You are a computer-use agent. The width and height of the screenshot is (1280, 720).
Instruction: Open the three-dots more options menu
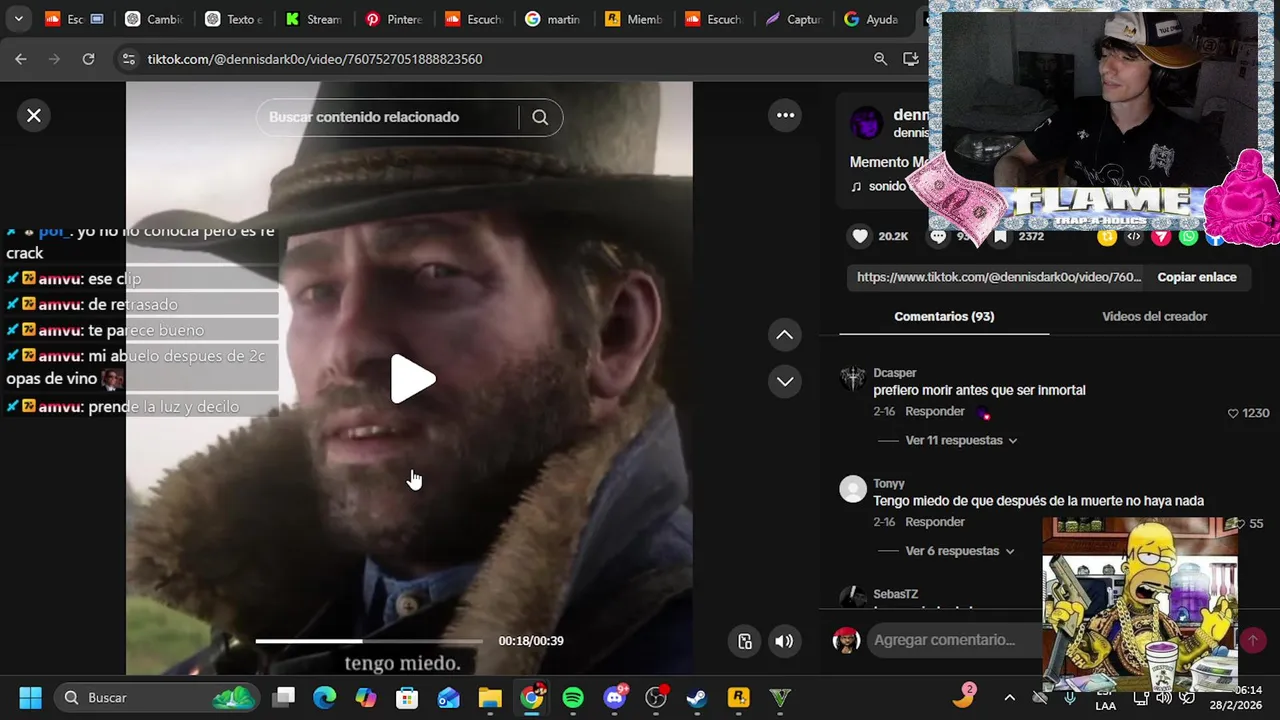[x=785, y=116]
